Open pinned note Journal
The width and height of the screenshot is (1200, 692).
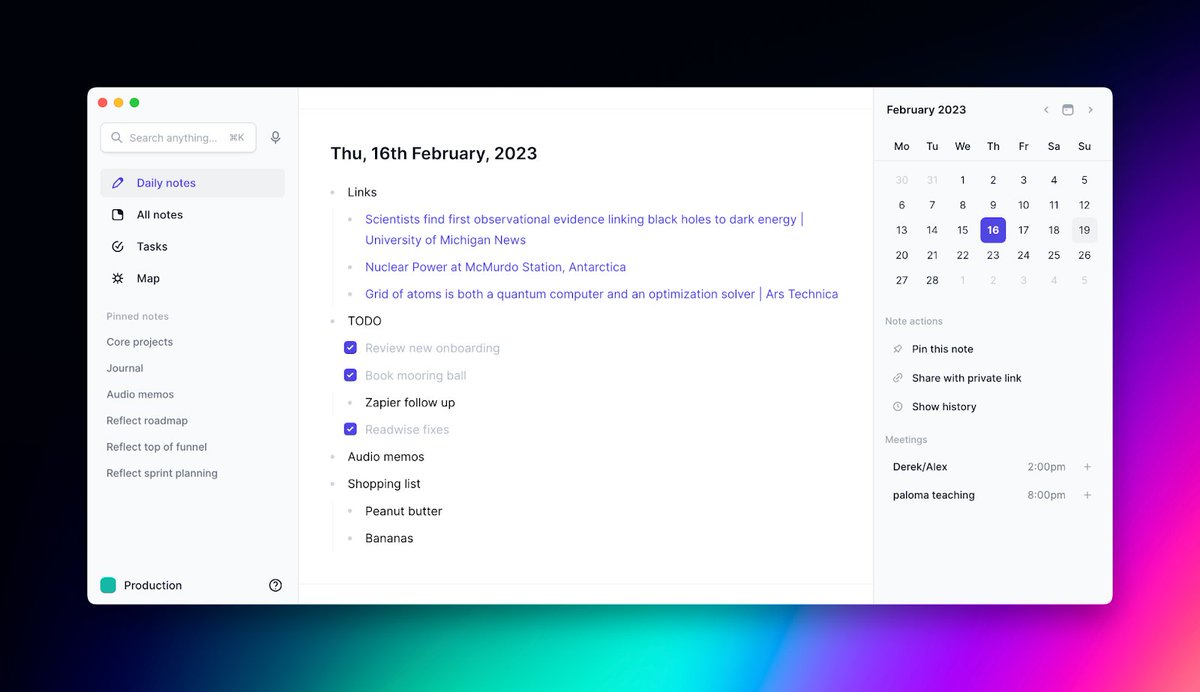[x=125, y=368]
